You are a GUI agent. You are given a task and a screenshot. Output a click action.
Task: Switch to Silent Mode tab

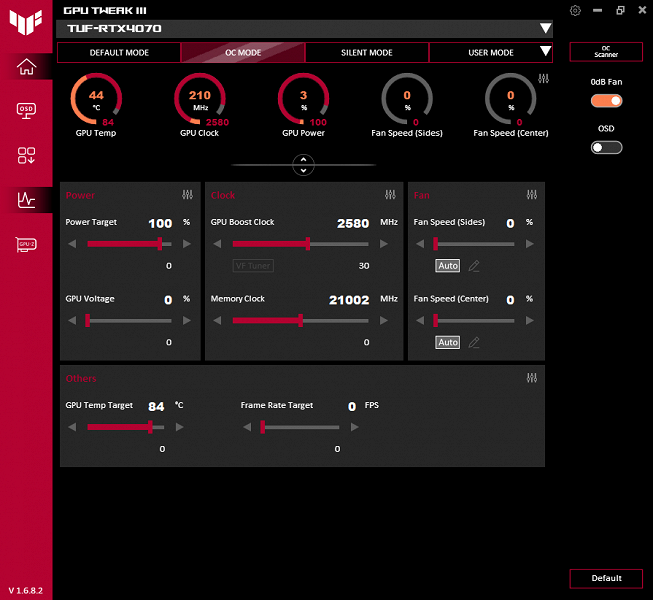(x=366, y=52)
